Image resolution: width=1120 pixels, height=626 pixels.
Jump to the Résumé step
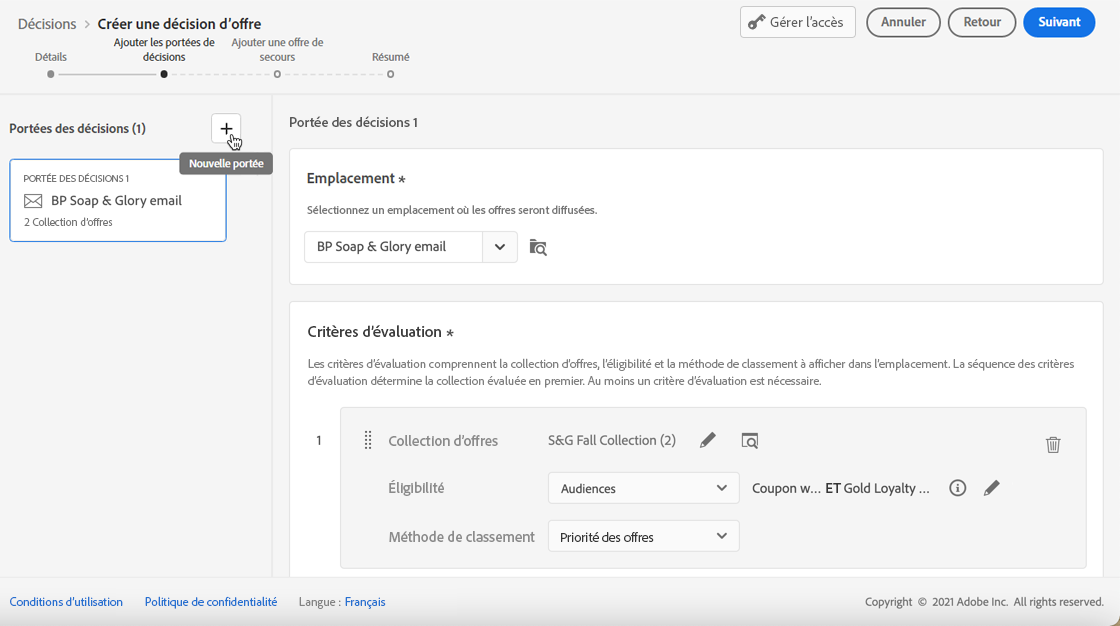390,73
